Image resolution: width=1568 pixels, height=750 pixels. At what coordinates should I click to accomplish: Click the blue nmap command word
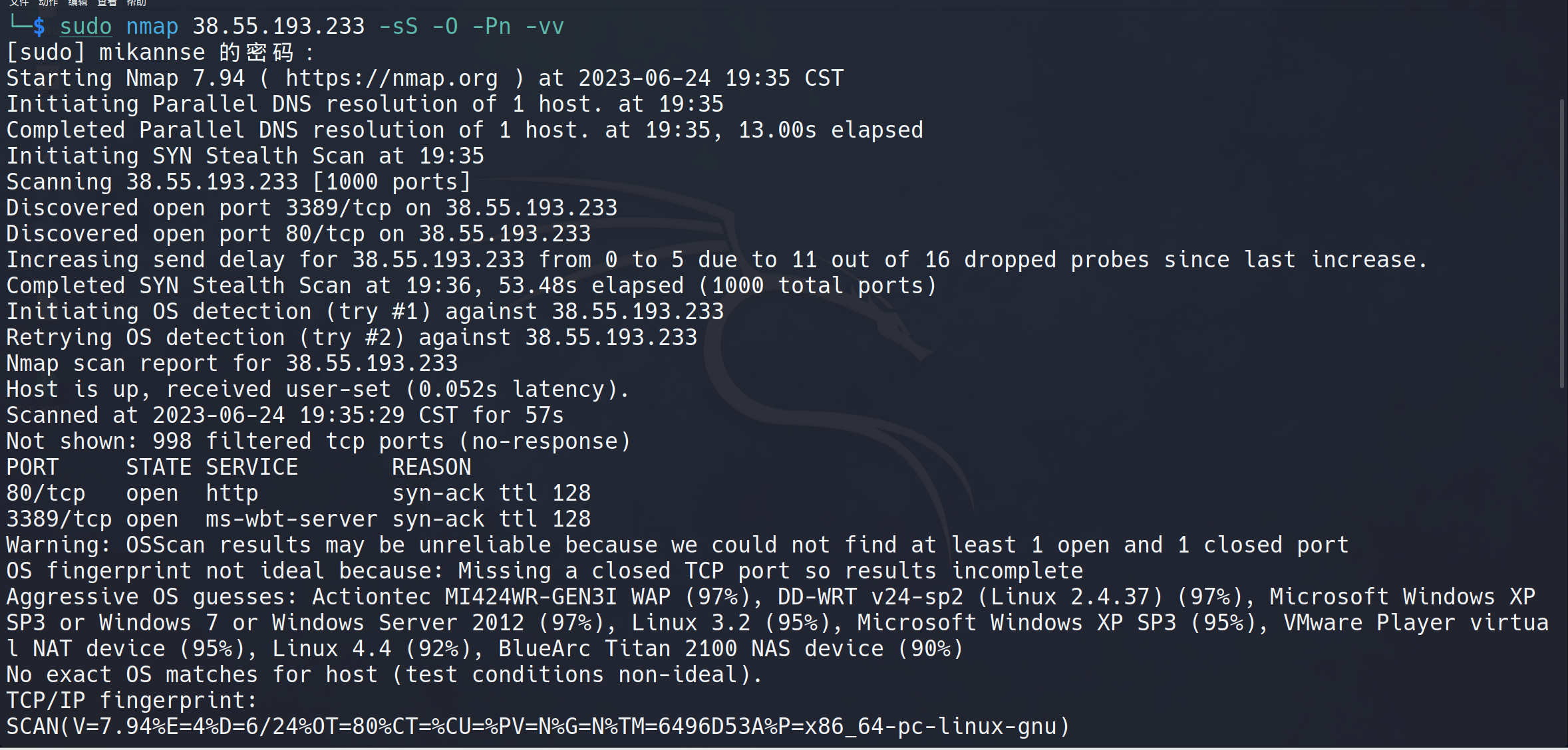(152, 27)
